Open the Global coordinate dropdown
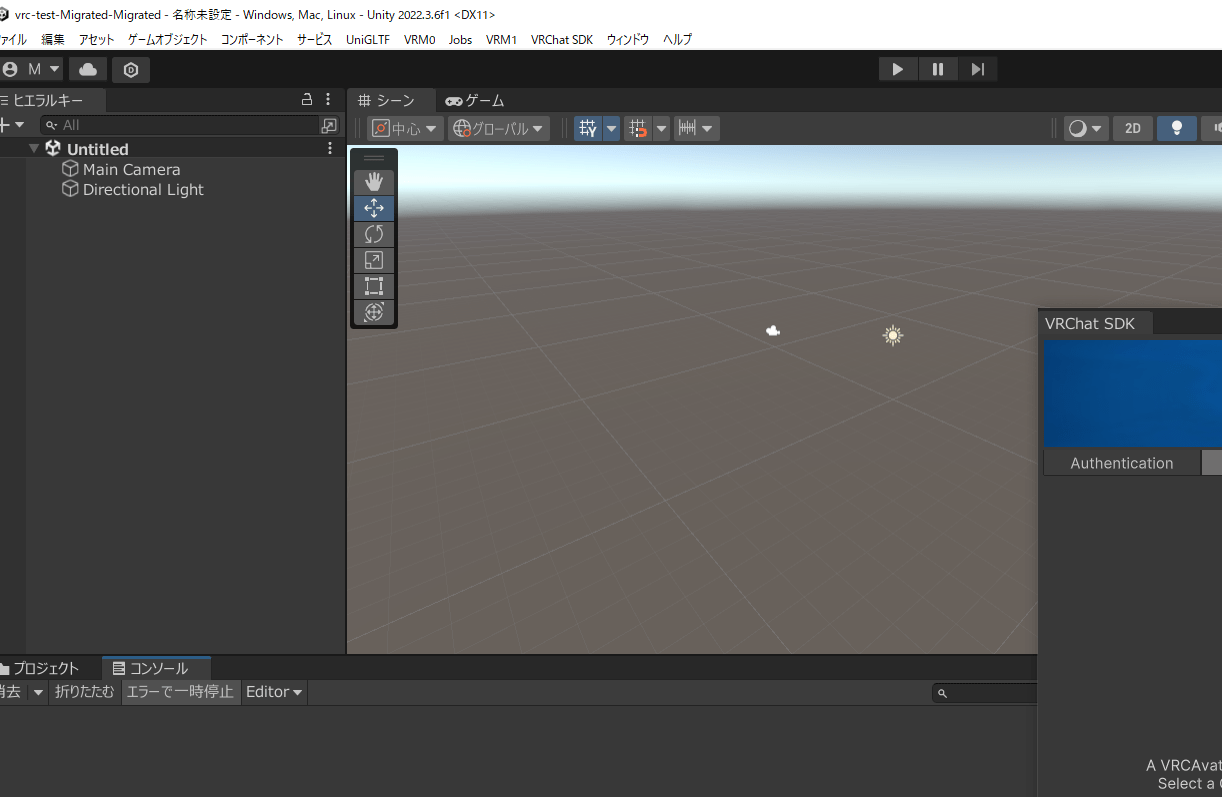 [x=499, y=128]
